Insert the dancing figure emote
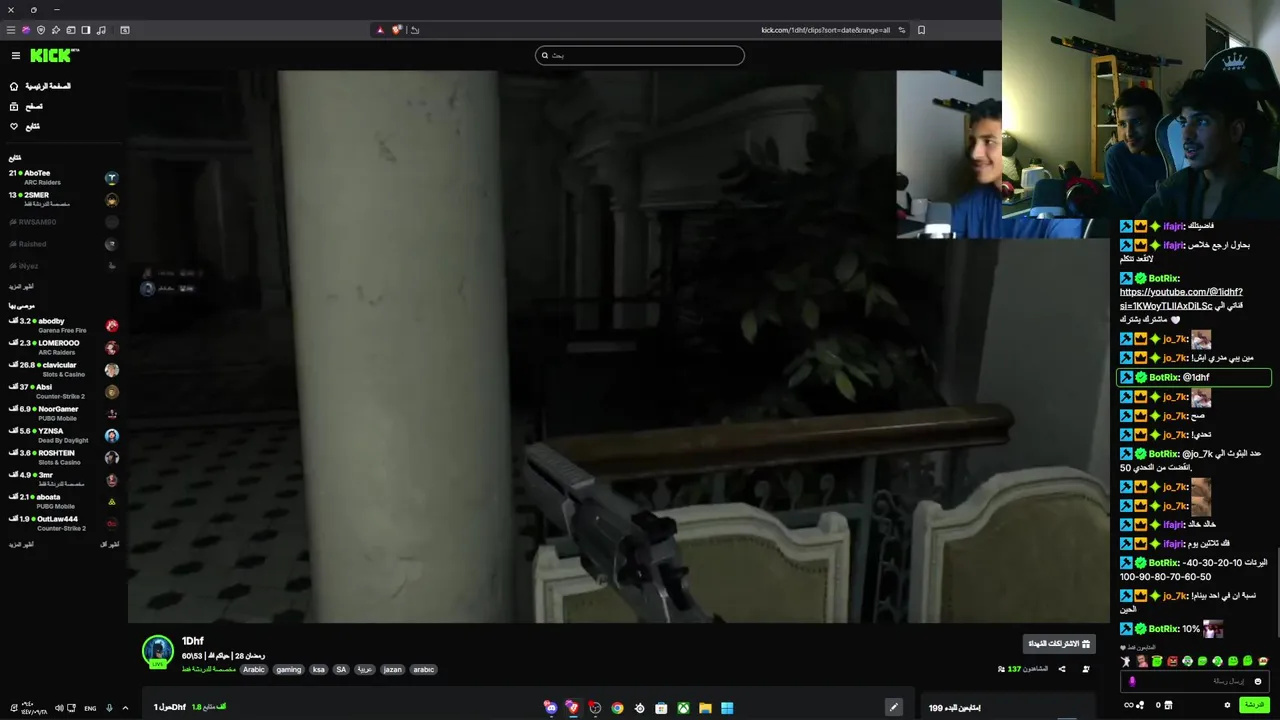 tap(1126, 661)
